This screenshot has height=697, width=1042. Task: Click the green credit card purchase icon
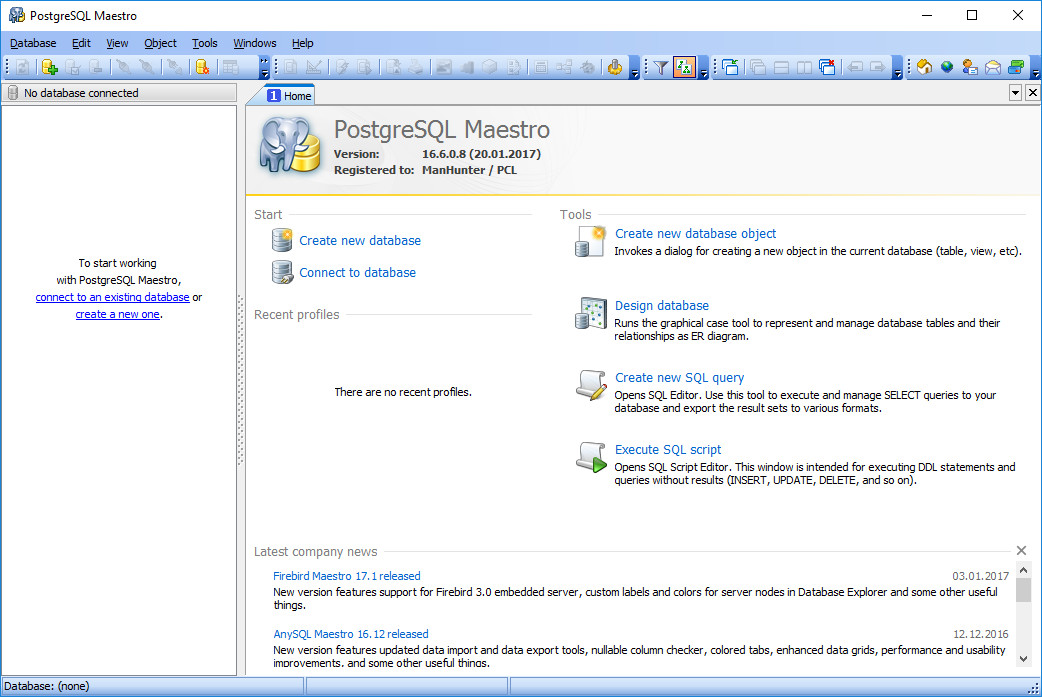(1016, 67)
